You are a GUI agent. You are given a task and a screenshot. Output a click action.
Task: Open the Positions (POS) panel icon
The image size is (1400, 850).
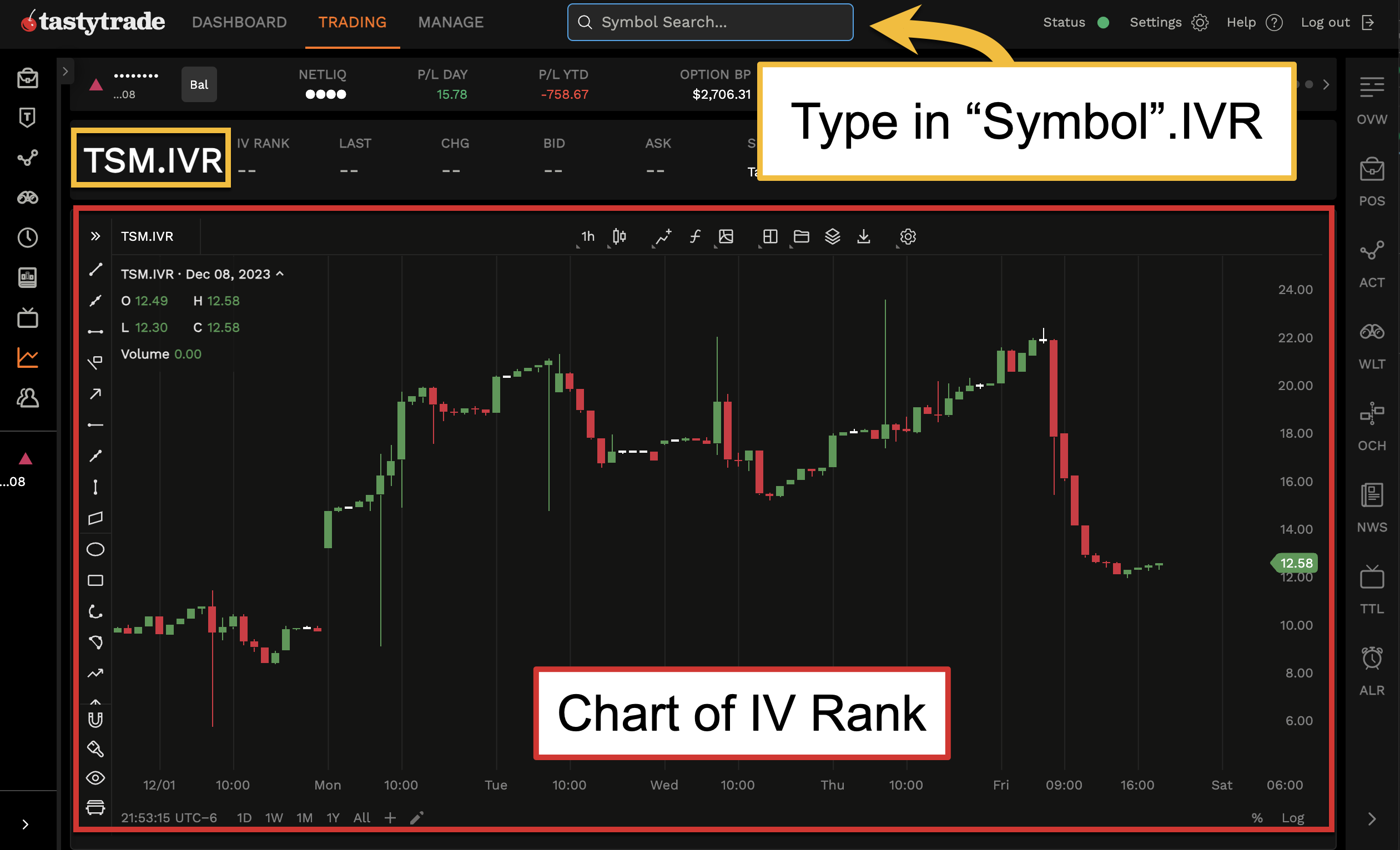(1373, 169)
